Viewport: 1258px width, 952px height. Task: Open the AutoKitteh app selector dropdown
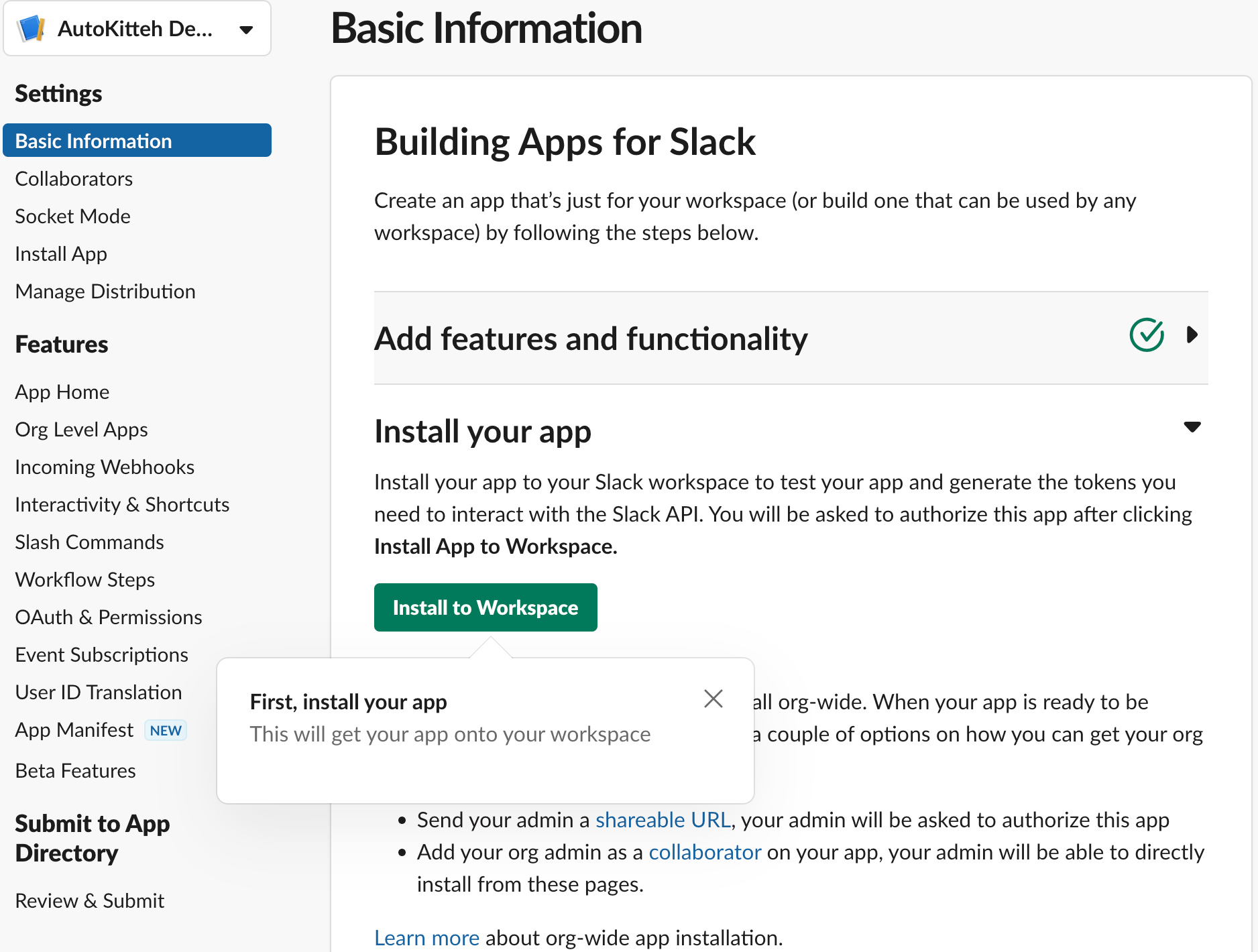(137, 29)
